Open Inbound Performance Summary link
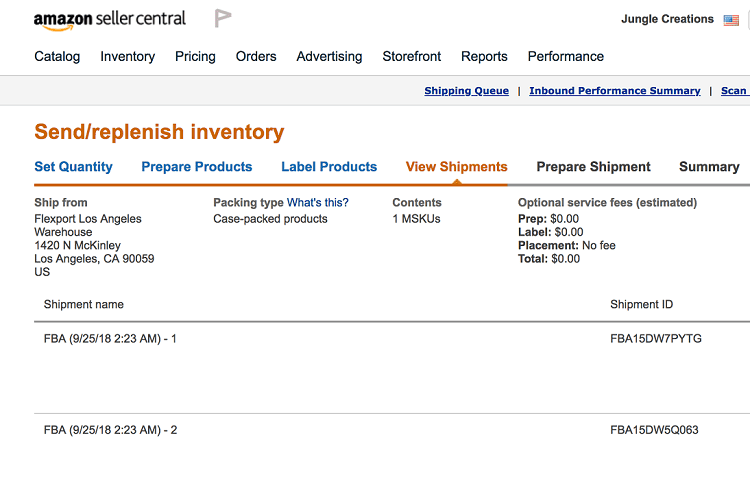Screen dimensions: 750x480 pyautogui.click(x=615, y=91)
